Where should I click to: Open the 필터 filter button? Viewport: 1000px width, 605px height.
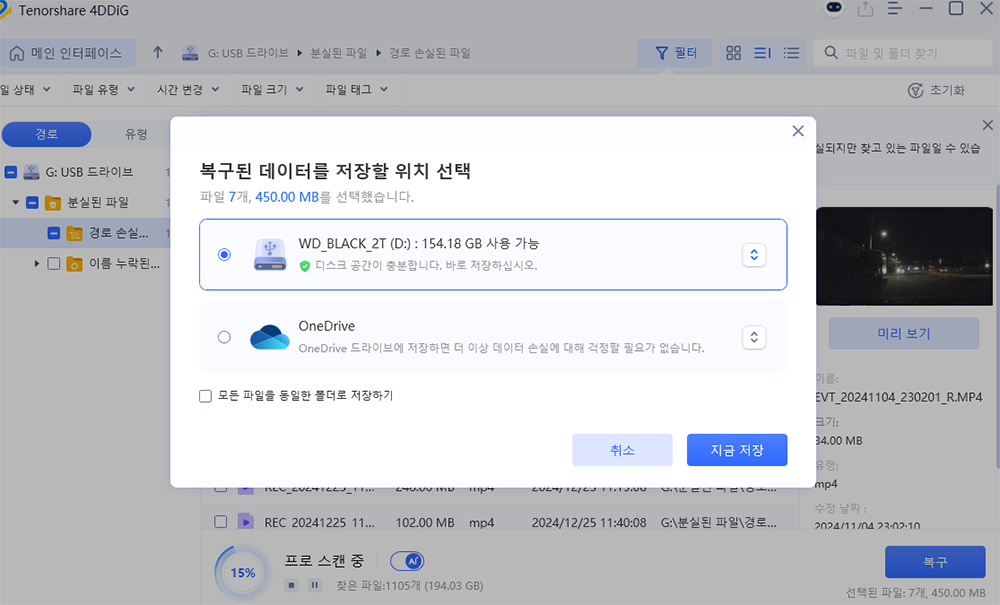pos(675,53)
